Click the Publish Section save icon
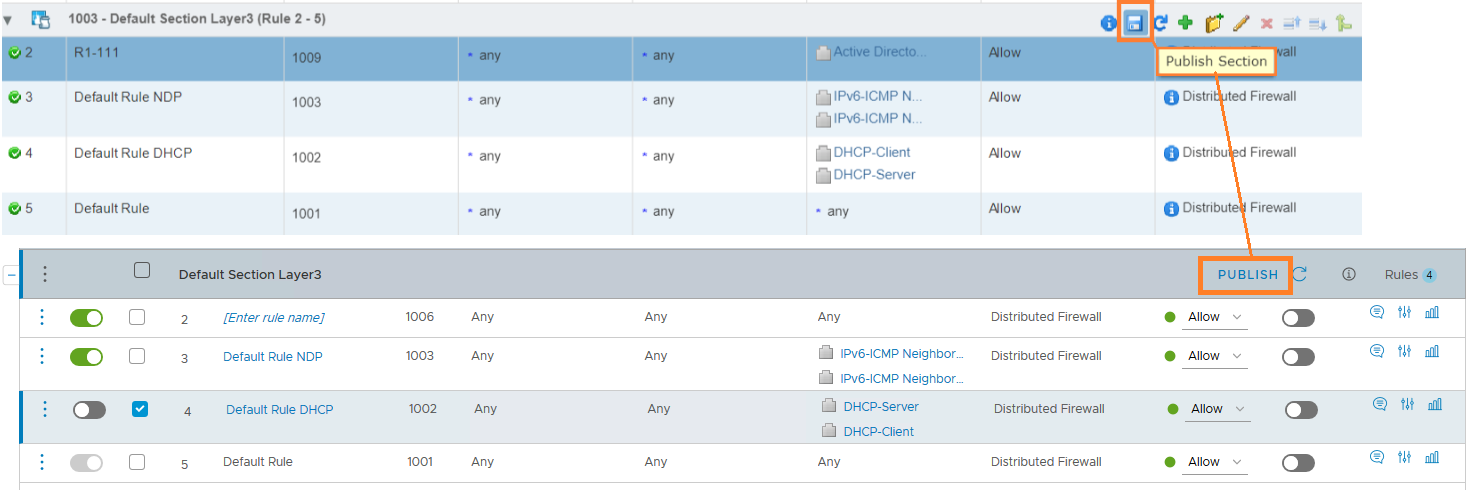Viewport: 1466px width, 490px height. [x=1135, y=23]
